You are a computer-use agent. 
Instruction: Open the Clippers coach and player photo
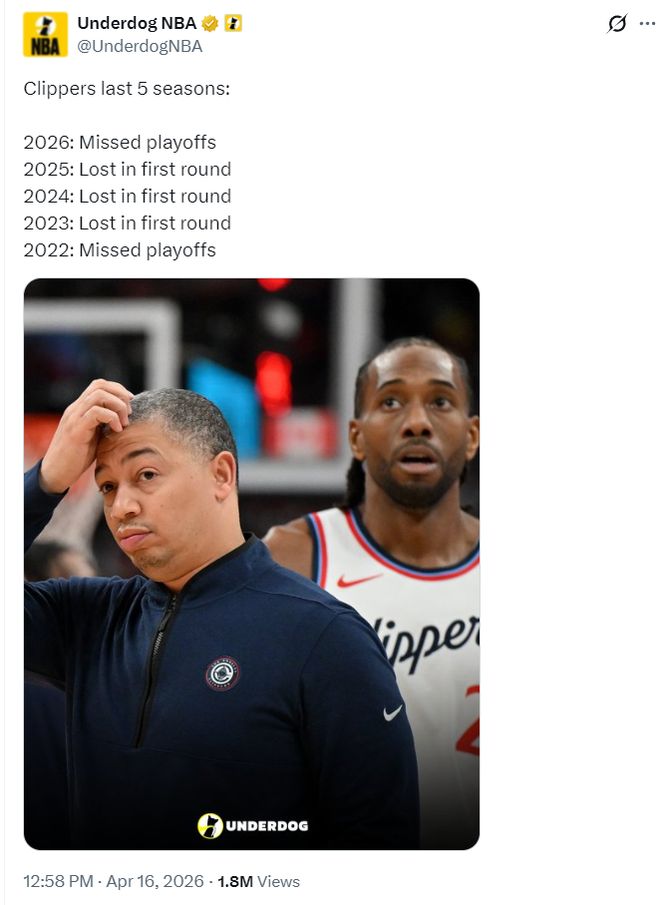[252, 564]
